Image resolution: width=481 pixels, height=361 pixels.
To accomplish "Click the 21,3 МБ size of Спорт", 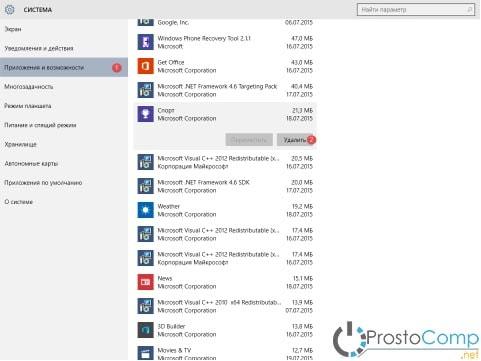I will [302, 110].
